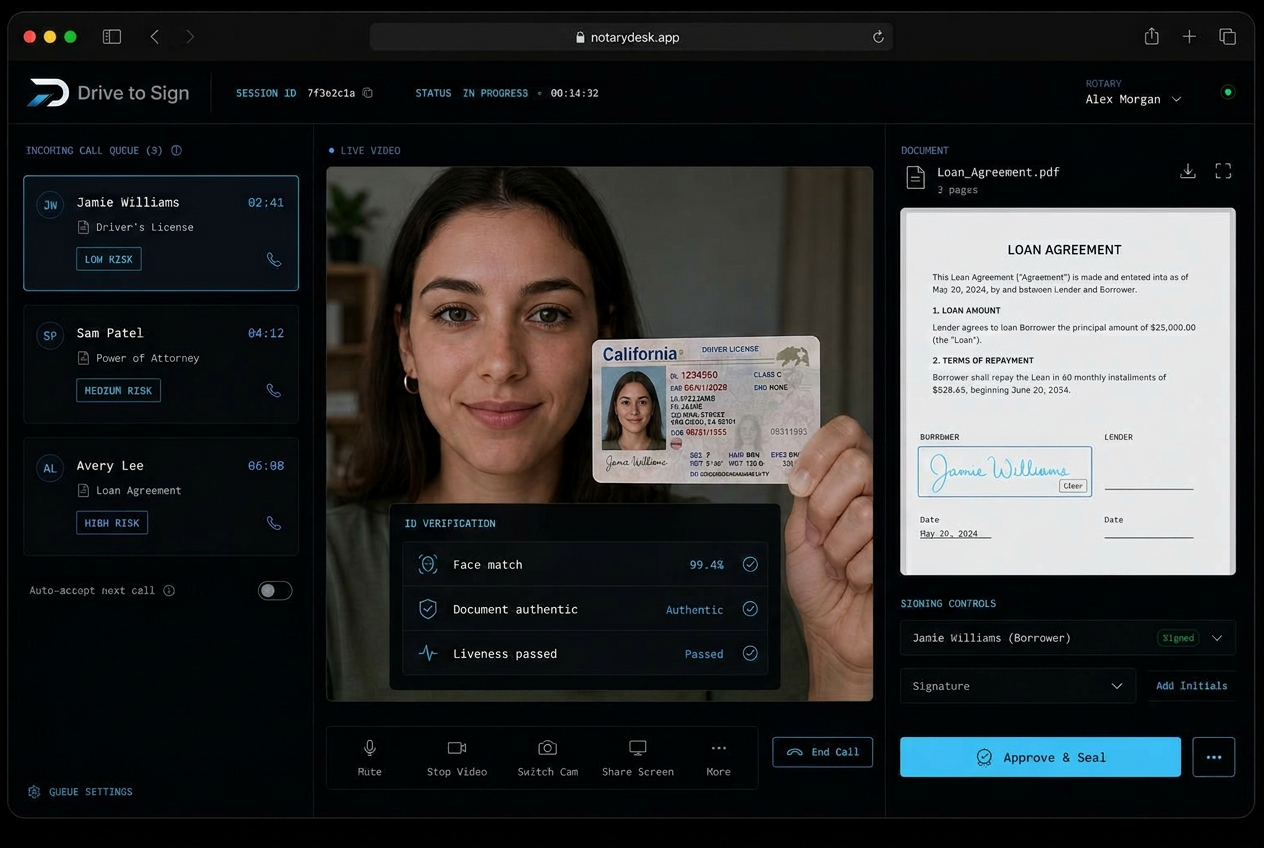Toggle the browser sidebar icon
The width and height of the screenshot is (1264, 848).
(x=112, y=37)
